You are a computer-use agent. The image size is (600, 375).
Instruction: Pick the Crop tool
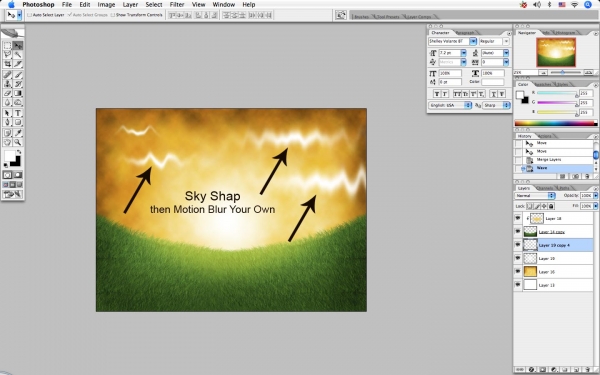point(7,64)
